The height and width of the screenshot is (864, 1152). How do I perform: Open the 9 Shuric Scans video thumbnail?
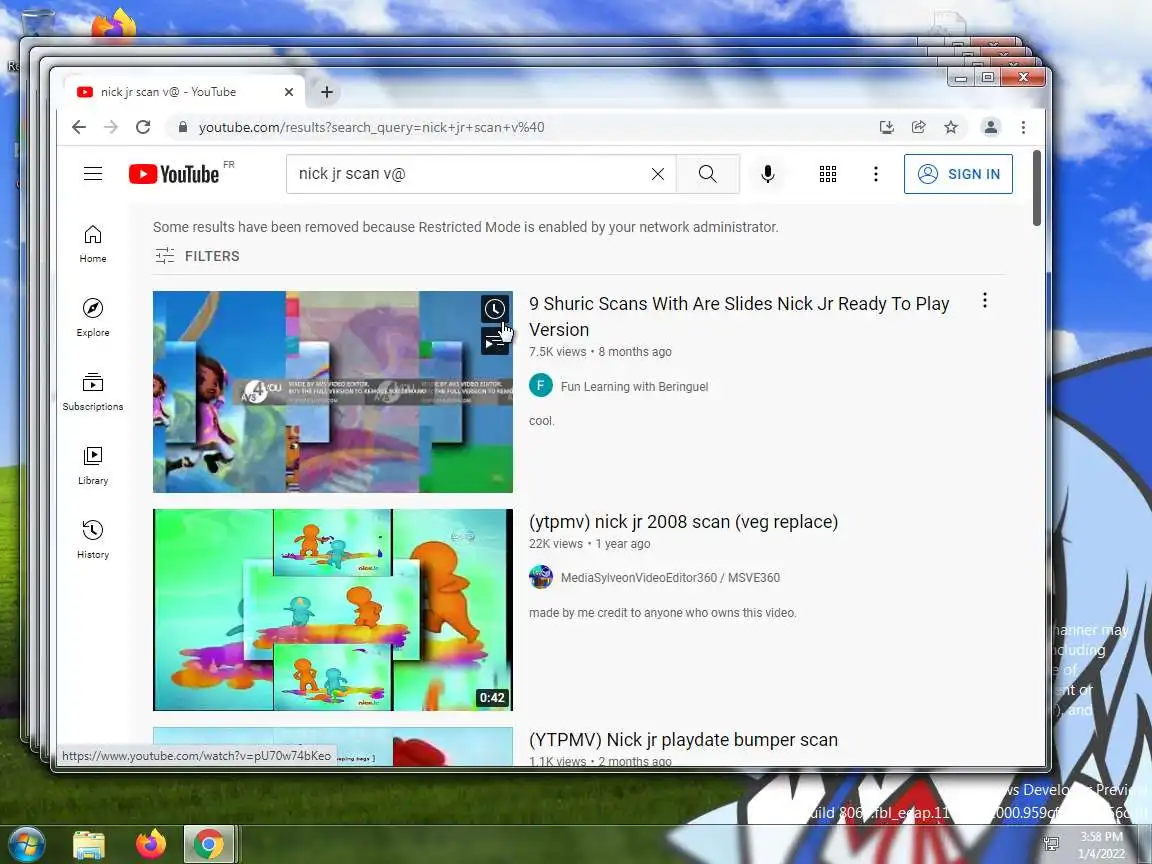[x=333, y=392]
